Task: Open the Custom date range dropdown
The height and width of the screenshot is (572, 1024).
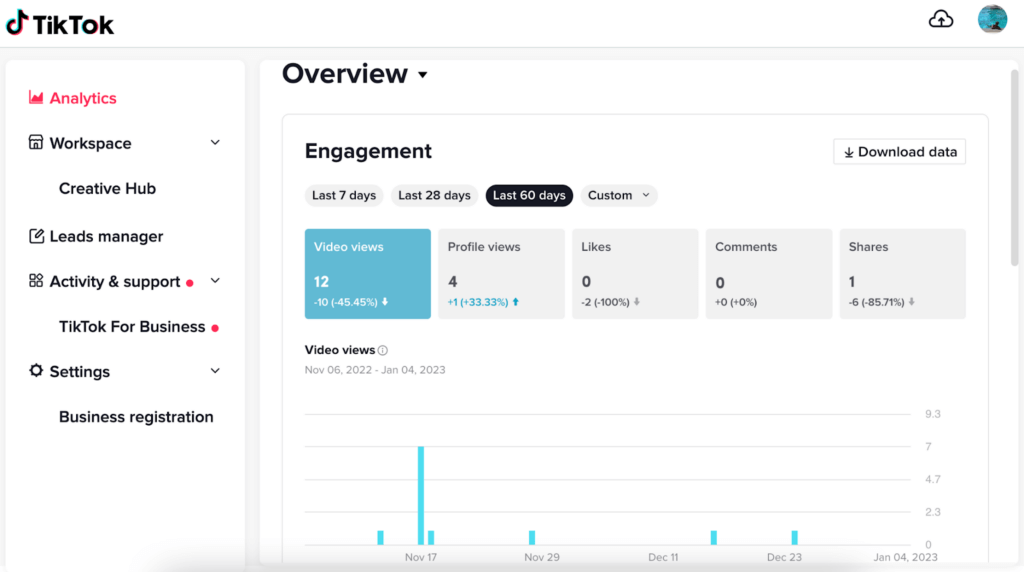Action: (x=618, y=195)
